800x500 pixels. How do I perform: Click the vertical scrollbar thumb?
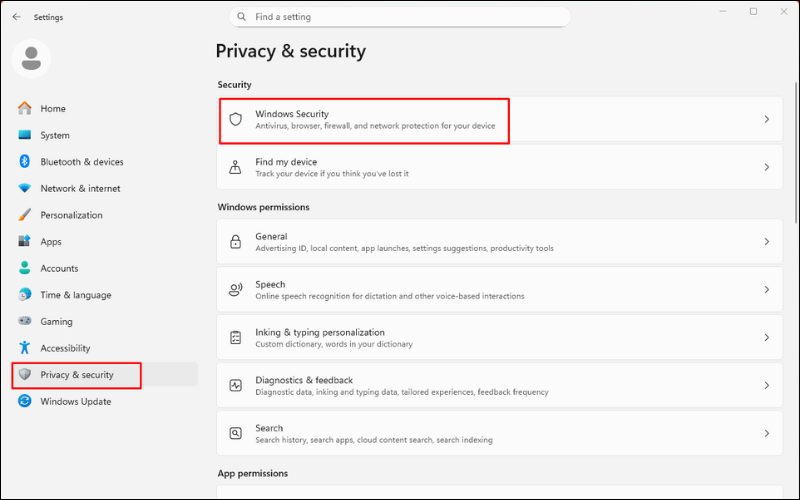[x=796, y=152]
